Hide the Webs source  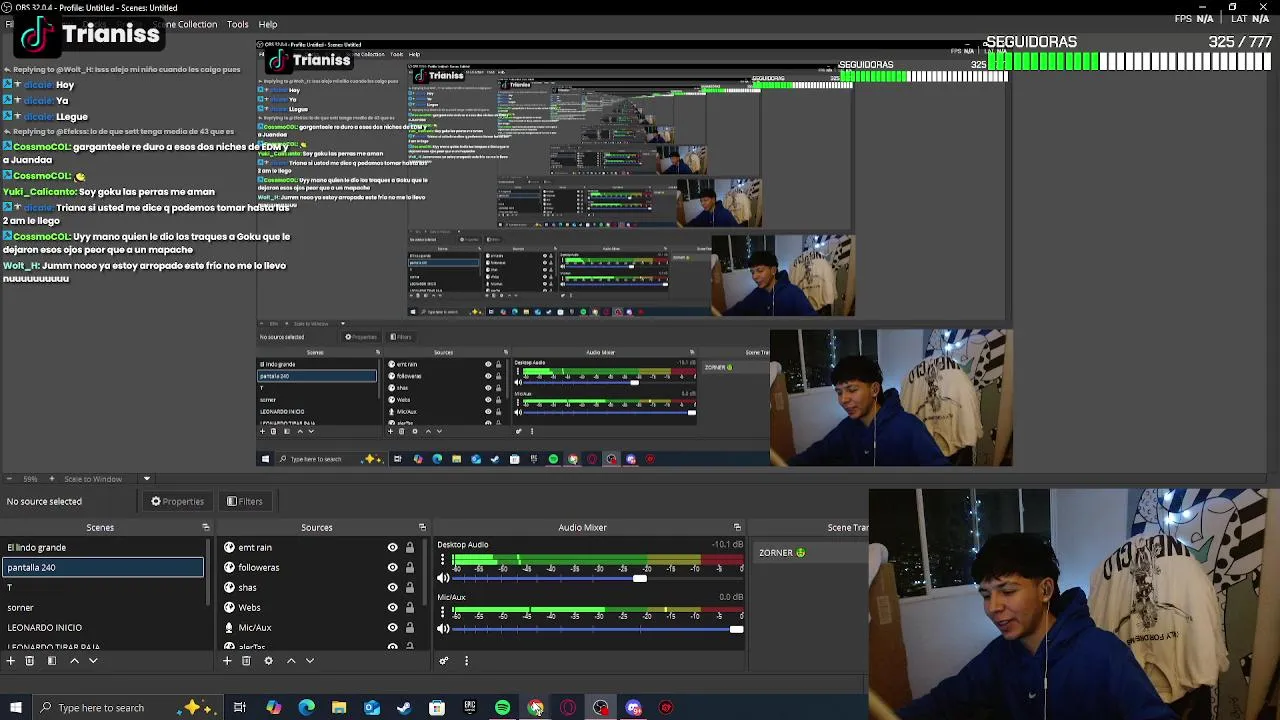click(392, 607)
